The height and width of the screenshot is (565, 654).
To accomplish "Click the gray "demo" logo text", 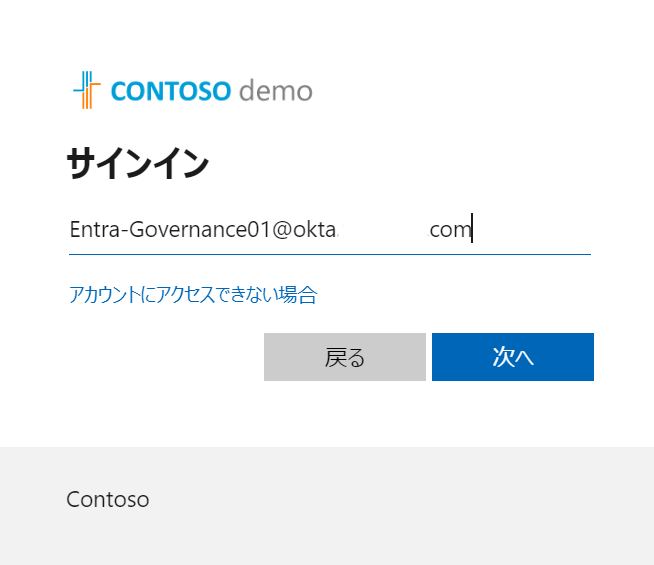I will click(x=276, y=91).
